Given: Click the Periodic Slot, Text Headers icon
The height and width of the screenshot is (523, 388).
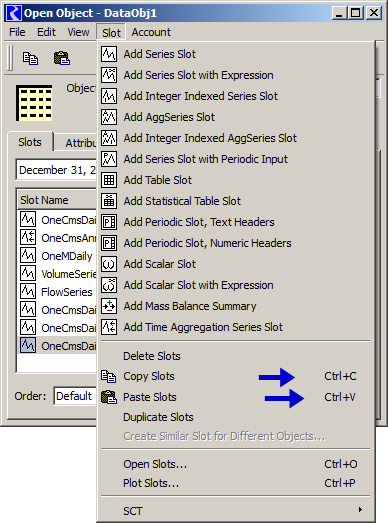Looking at the screenshot, I should point(109,222).
